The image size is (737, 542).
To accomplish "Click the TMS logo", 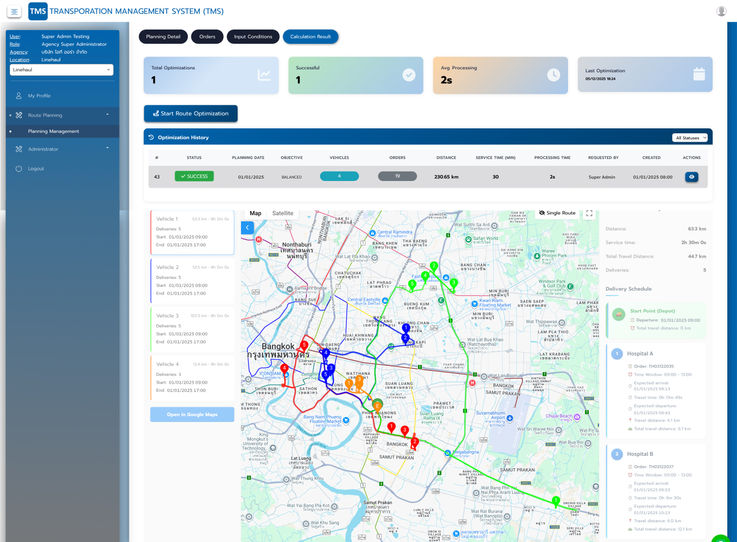I will (x=38, y=11).
